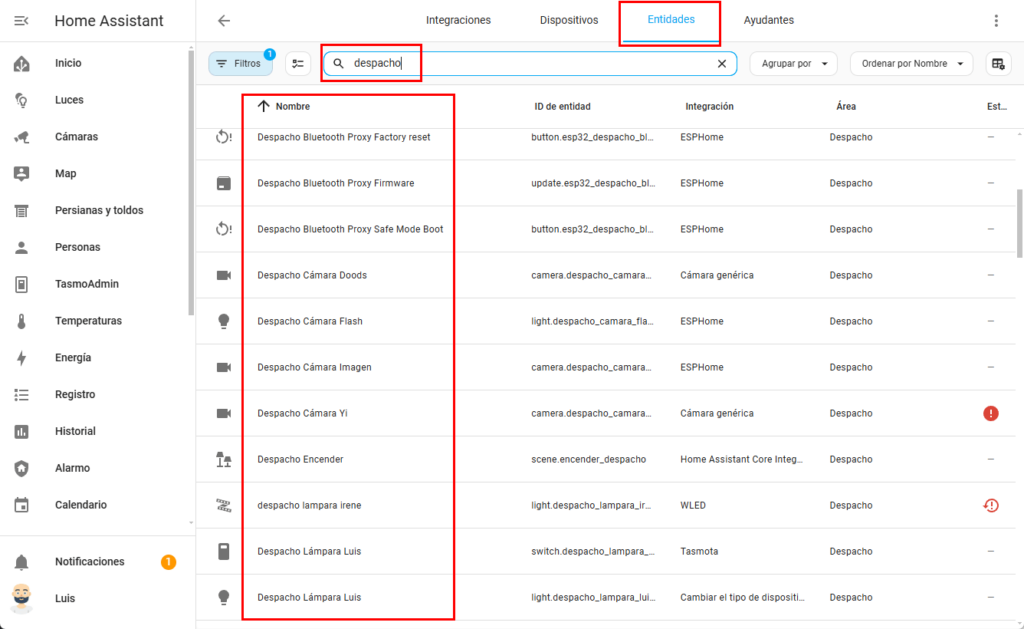Image resolution: width=1024 pixels, height=629 pixels.
Task: Click the red error icon for Cámara Yi
Action: 990,413
